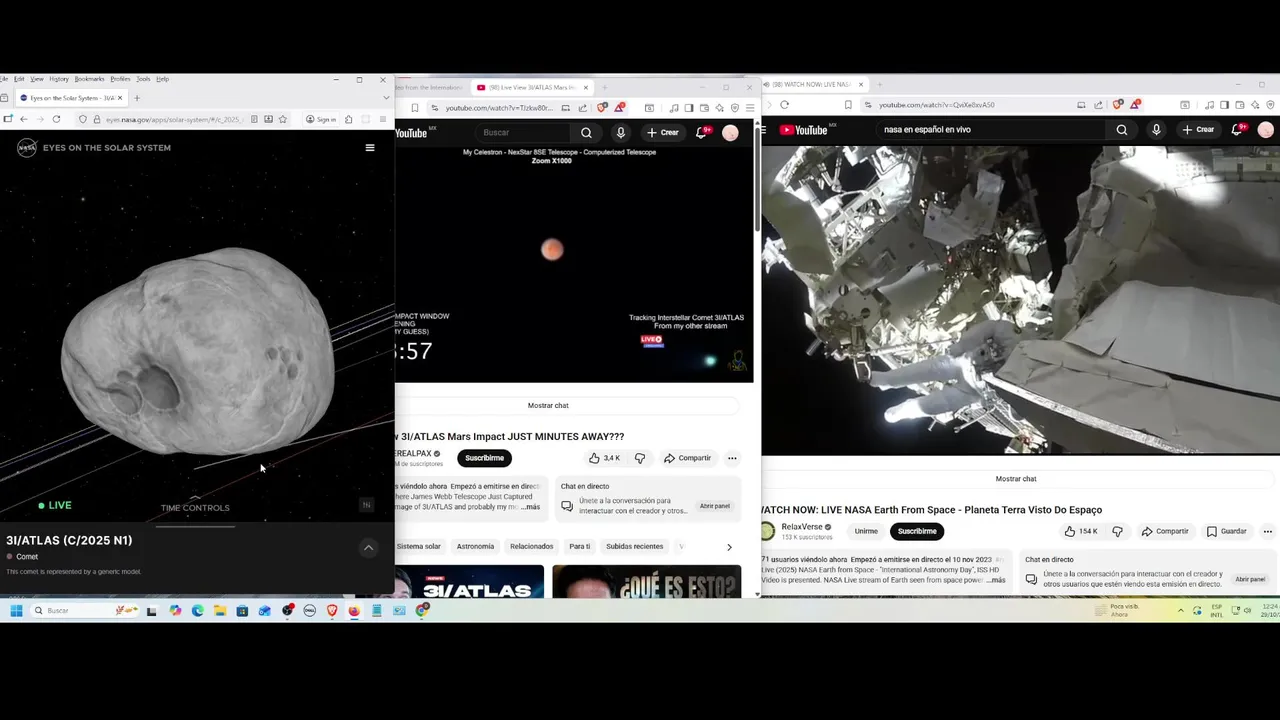The height and width of the screenshot is (720, 1280).
Task: Click voice search microphone in middle YouTube window
Action: pos(621,132)
